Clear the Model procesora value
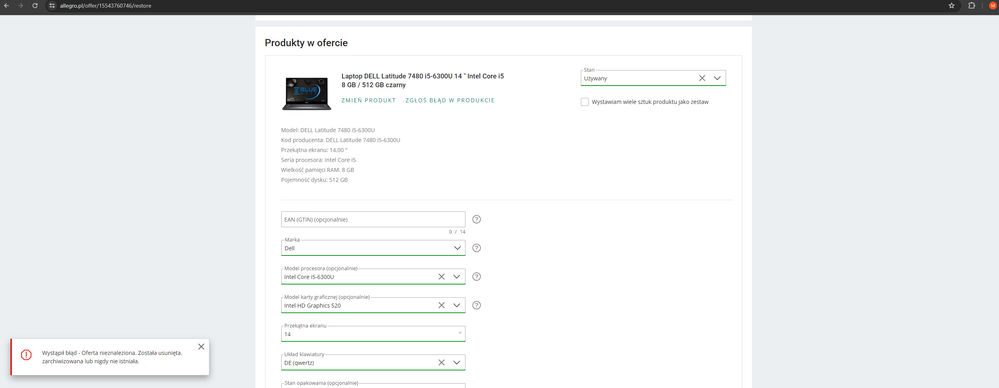This screenshot has height=388, width=999. point(442,277)
